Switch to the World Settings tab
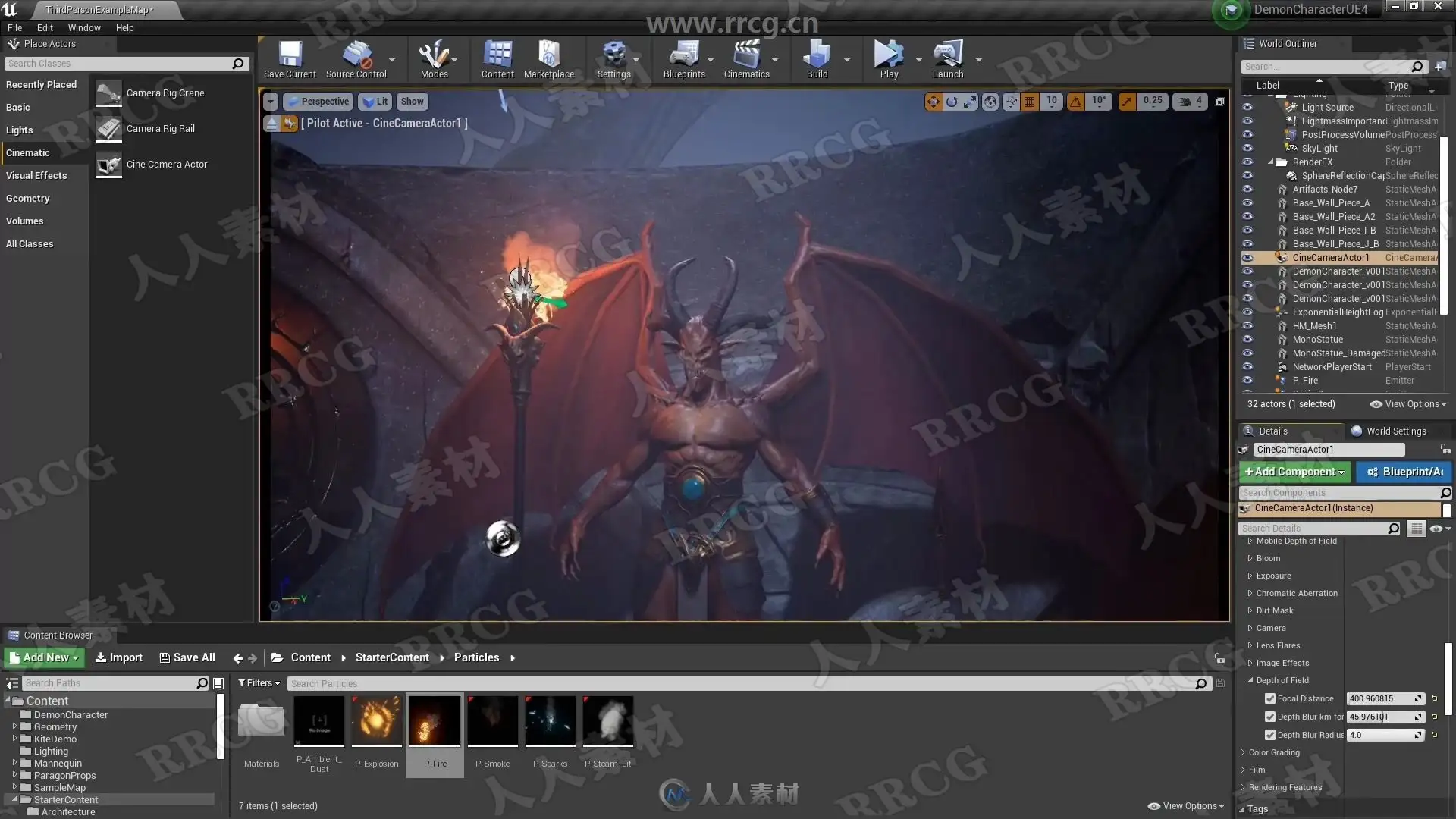The width and height of the screenshot is (1456, 819). [1395, 431]
